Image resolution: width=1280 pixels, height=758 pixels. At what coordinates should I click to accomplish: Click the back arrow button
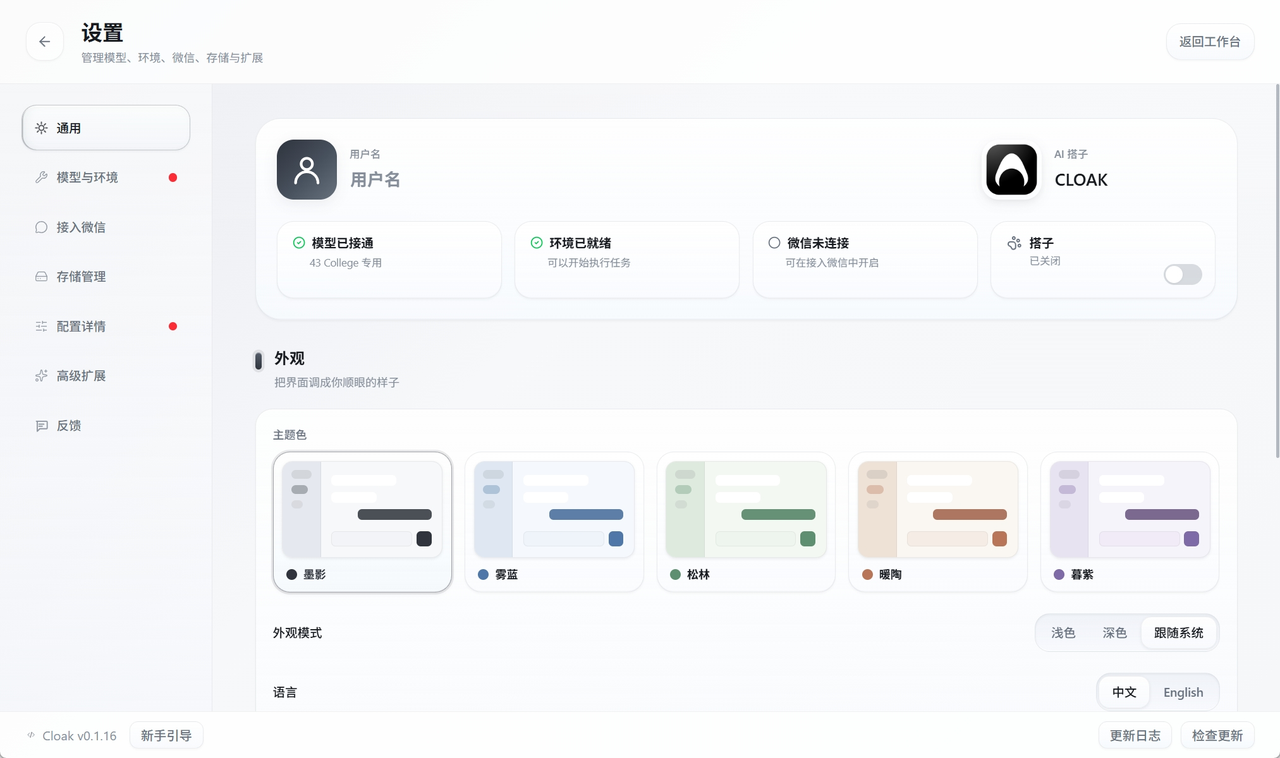(44, 42)
